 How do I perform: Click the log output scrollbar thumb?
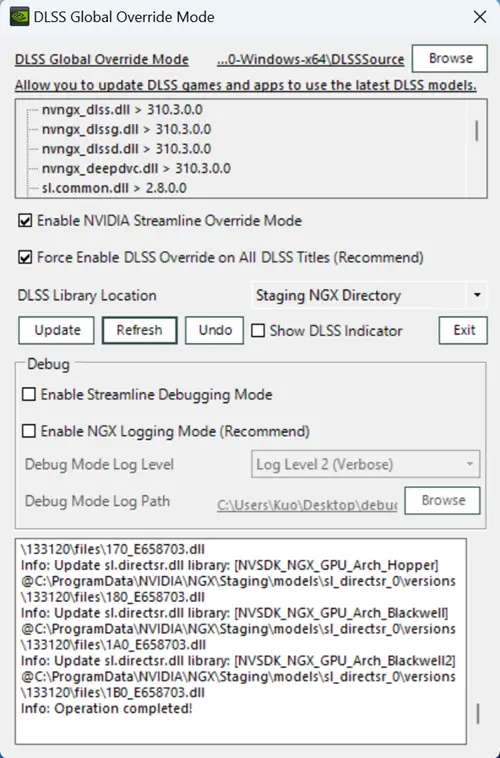click(x=478, y=714)
